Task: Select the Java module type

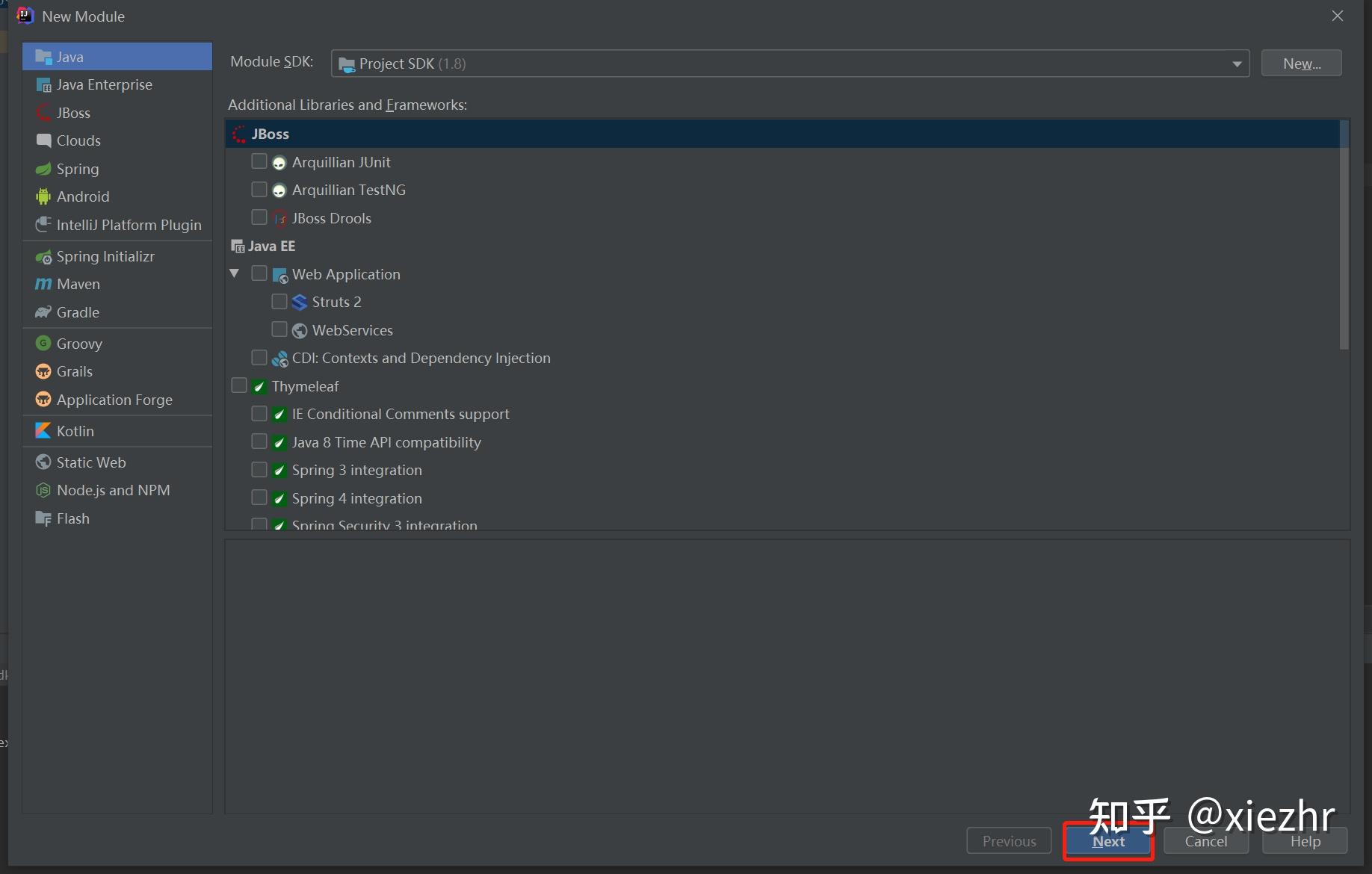Action: (x=70, y=56)
